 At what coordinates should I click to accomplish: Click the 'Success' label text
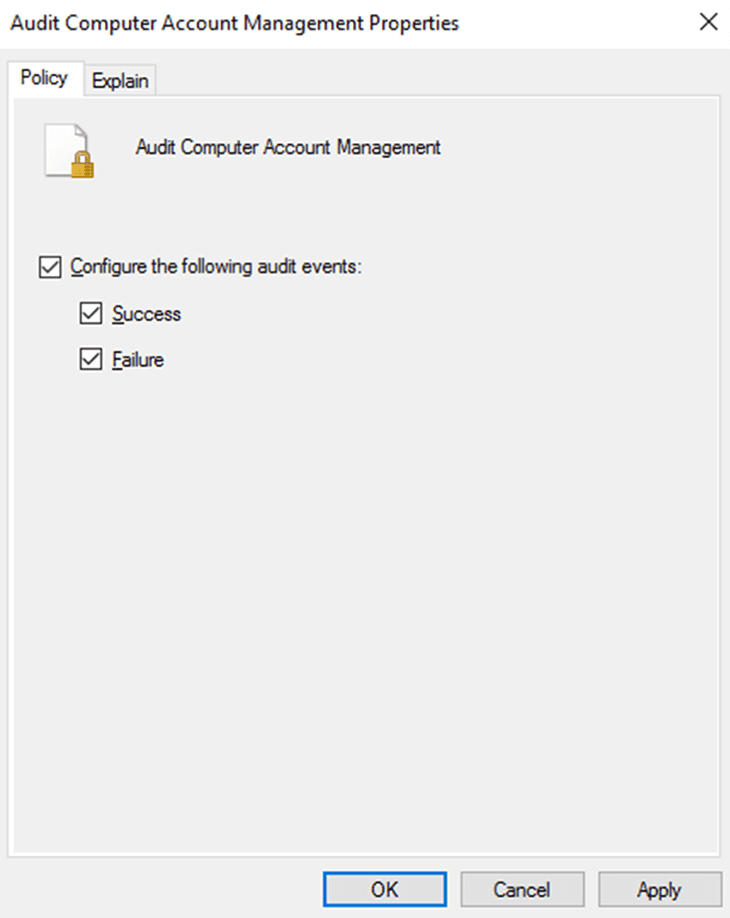[x=147, y=314]
